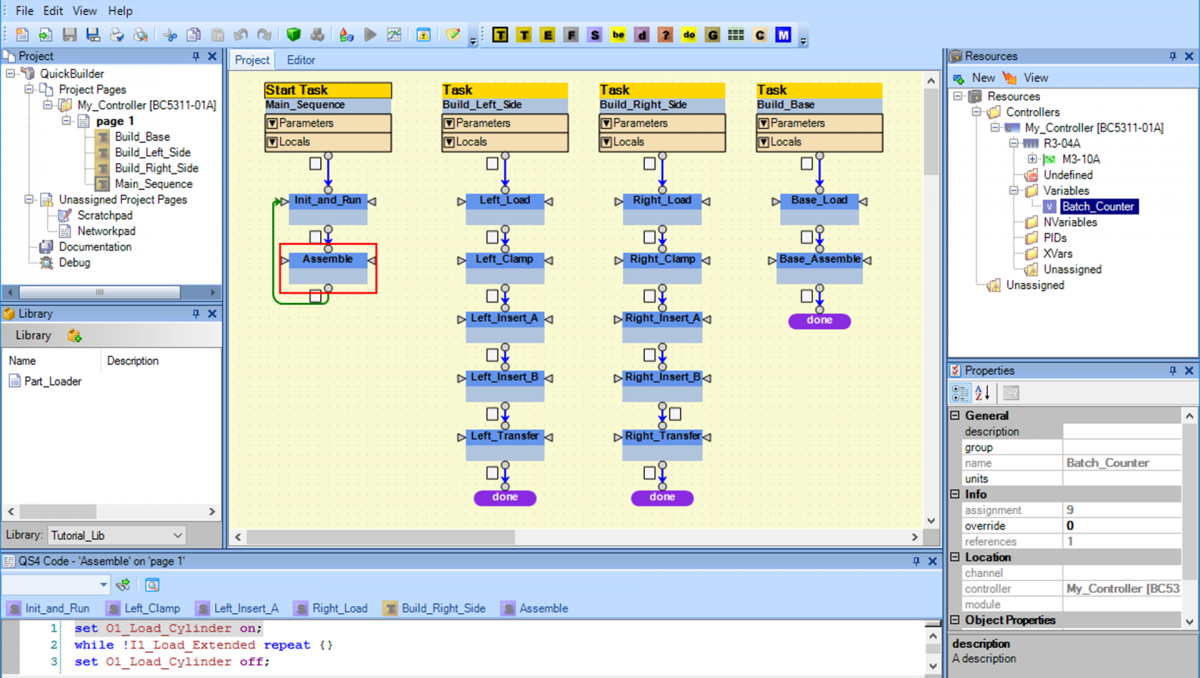Select the 'd' done block tool

tap(642, 35)
